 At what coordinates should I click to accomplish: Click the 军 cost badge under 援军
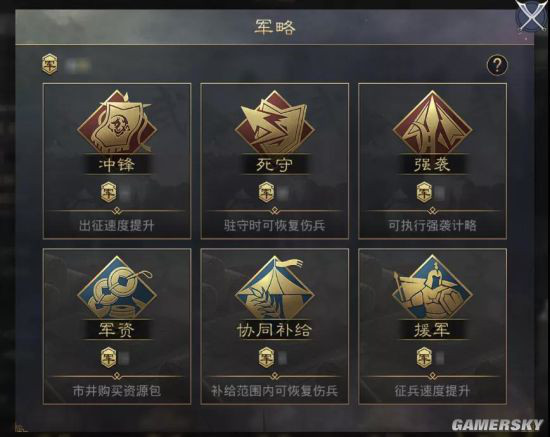point(424,358)
